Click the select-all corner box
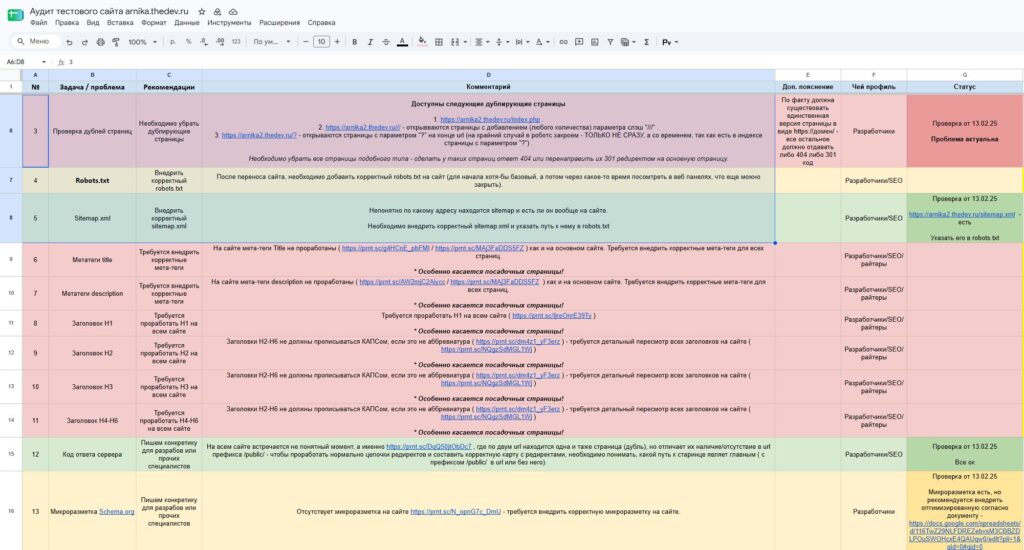The height and width of the screenshot is (550, 1024). click(11, 74)
